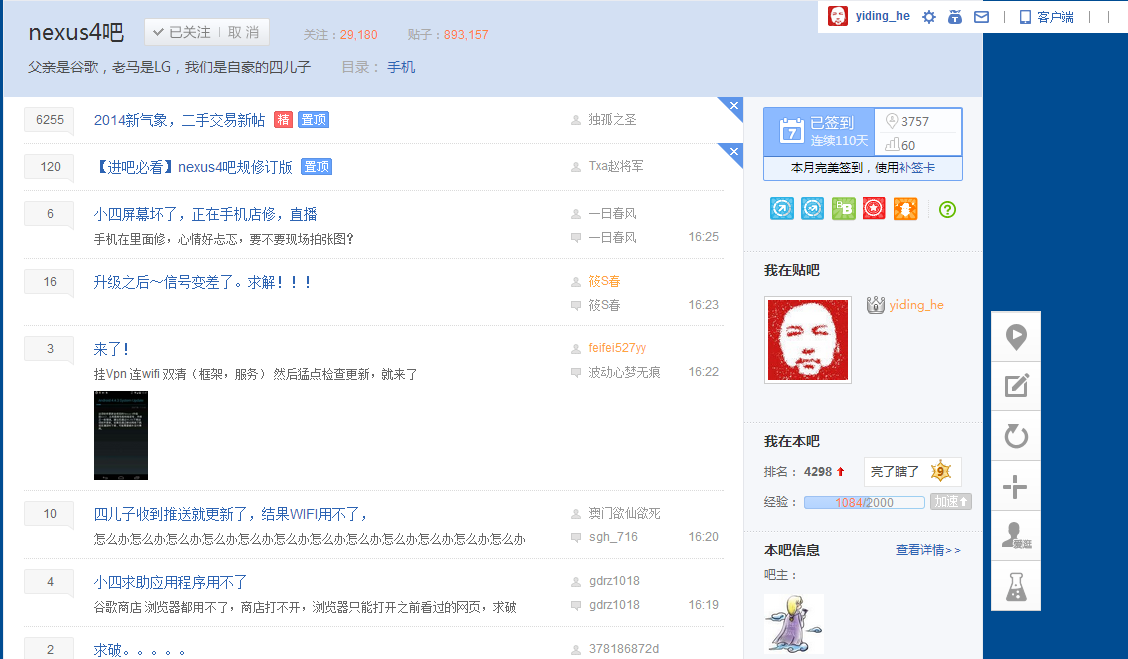Click the reply count 6255
The width and height of the screenshot is (1128, 659).
point(50,119)
